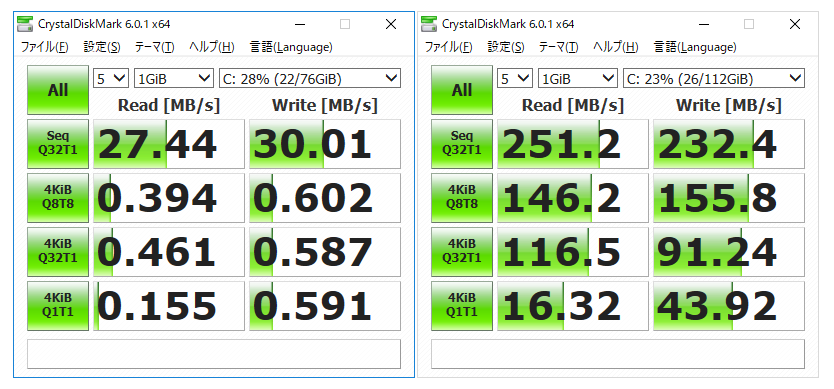Click the read value 116.5
The height and width of the screenshot is (389, 834).
pos(573,252)
